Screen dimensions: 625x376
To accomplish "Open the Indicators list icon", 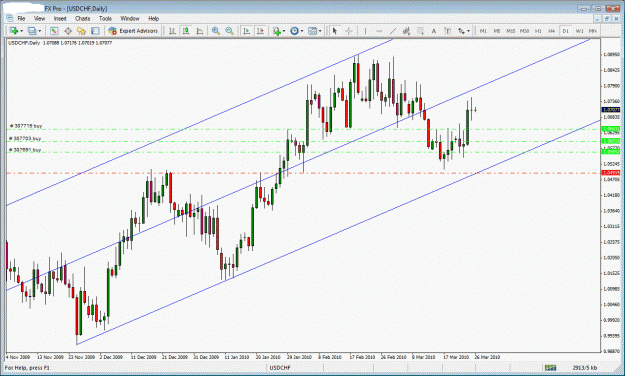I will (277, 31).
